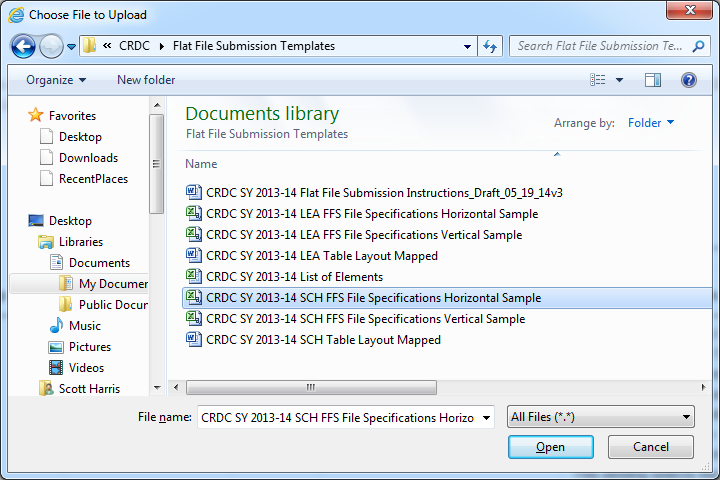Select the Videos library in the sidebar

tap(86, 368)
